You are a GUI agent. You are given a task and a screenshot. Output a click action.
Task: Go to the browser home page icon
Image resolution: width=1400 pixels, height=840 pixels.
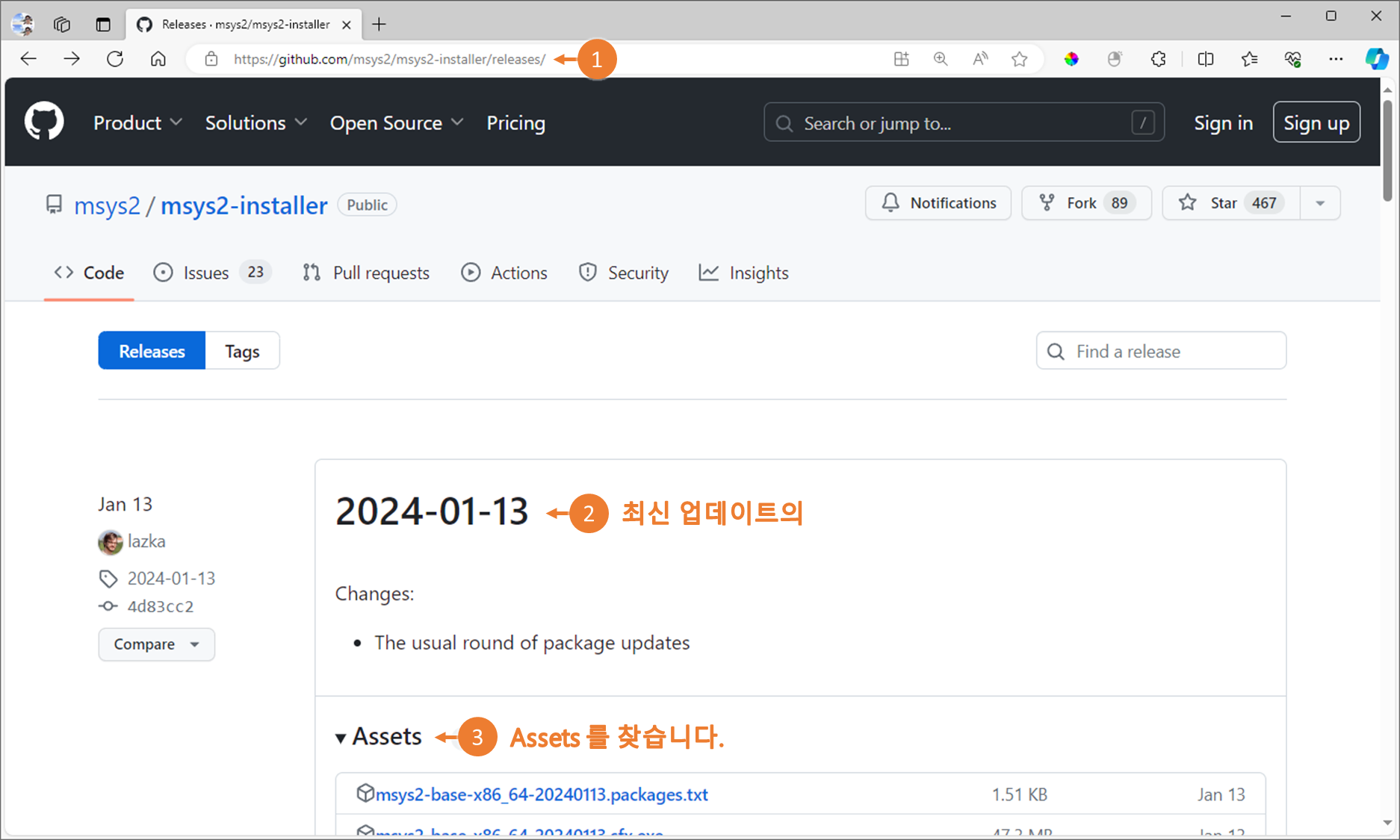click(x=158, y=59)
